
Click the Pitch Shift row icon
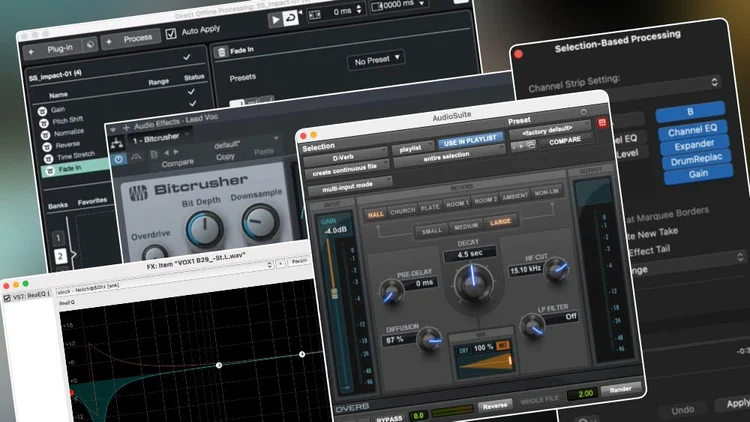pyautogui.click(x=44, y=123)
